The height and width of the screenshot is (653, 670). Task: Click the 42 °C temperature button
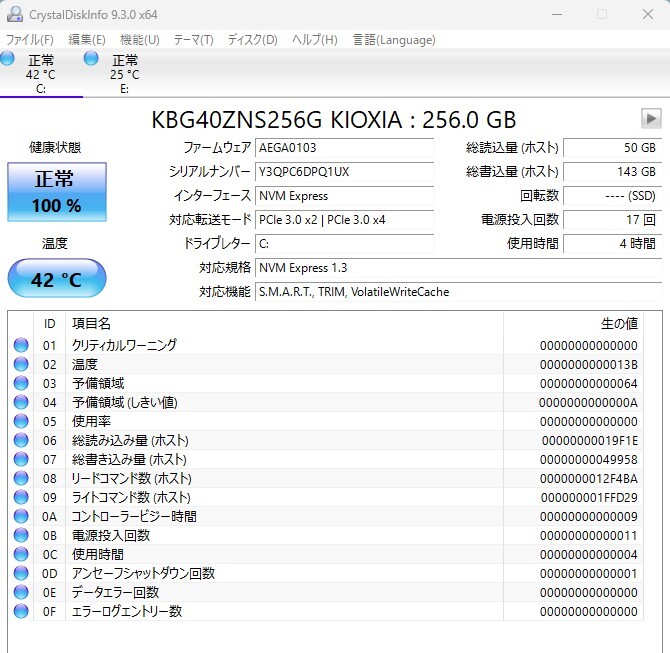tap(57, 279)
